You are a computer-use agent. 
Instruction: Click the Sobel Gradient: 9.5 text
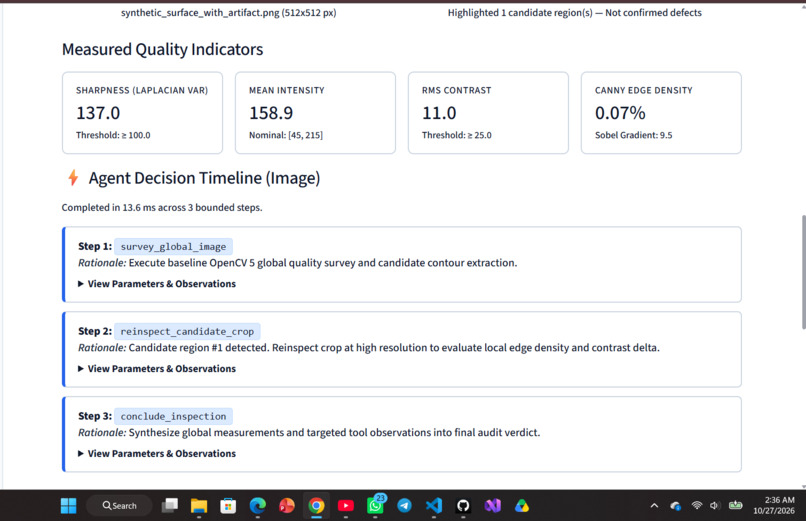point(633,135)
